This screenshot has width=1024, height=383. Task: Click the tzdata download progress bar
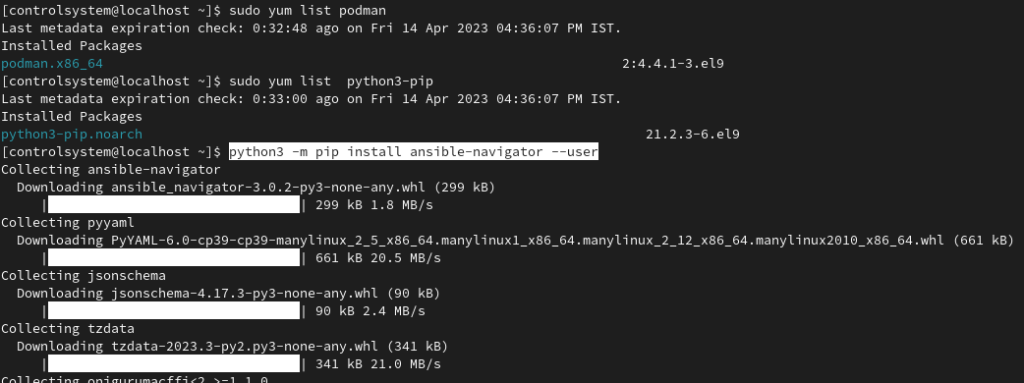(x=174, y=364)
